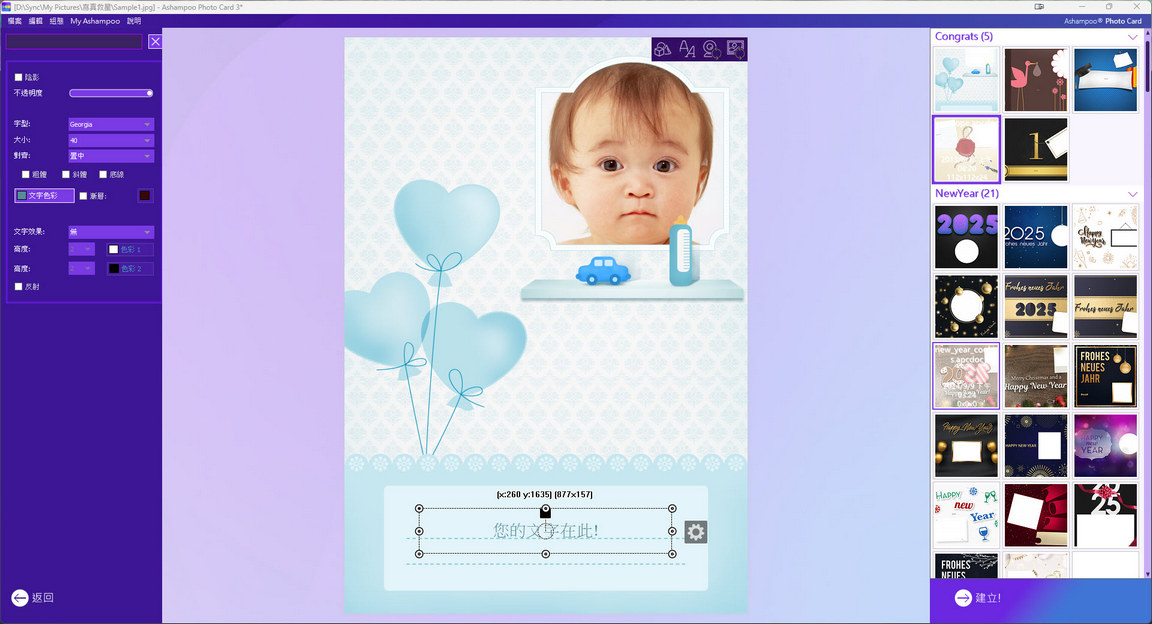Click the webcam capture icon
The height and width of the screenshot is (624, 1152).
pyautogui.click(x=711, y=49)
